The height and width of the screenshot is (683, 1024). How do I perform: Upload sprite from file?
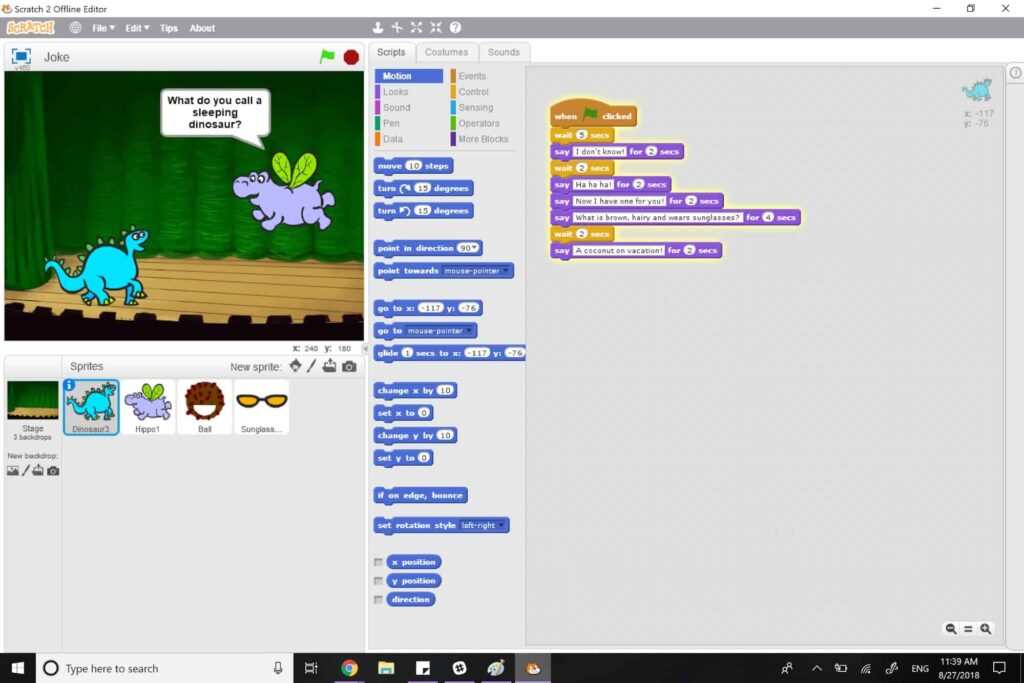[x=329, y=366]
